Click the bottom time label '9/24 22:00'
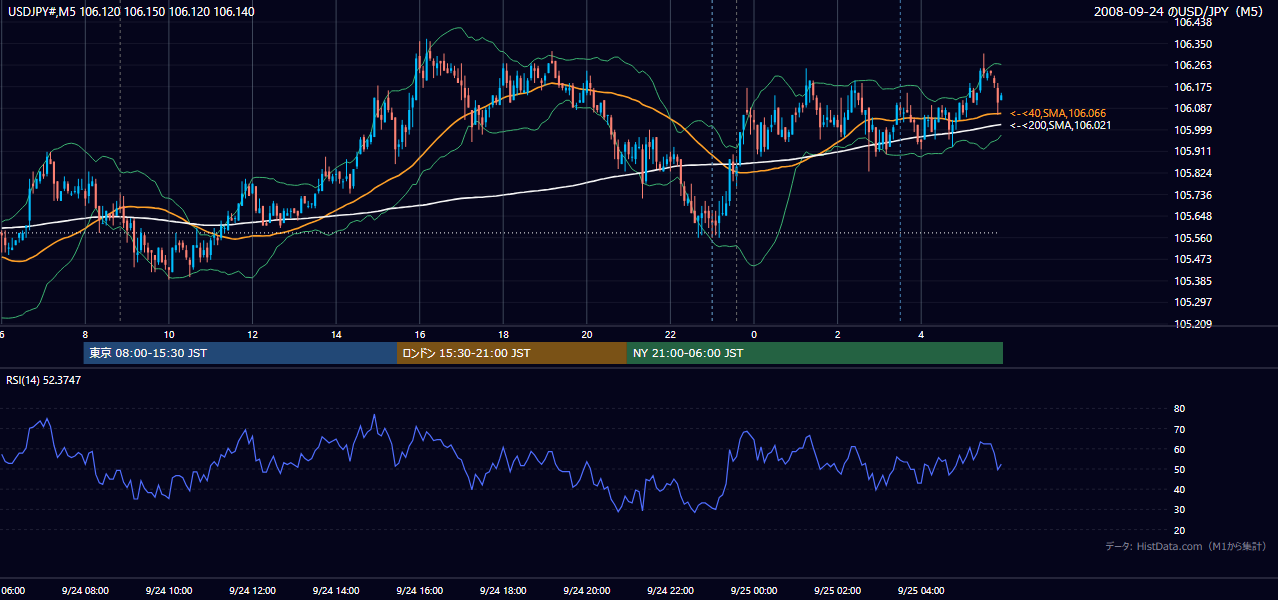This screenshot has width=1278, height=600. [670, 591]
